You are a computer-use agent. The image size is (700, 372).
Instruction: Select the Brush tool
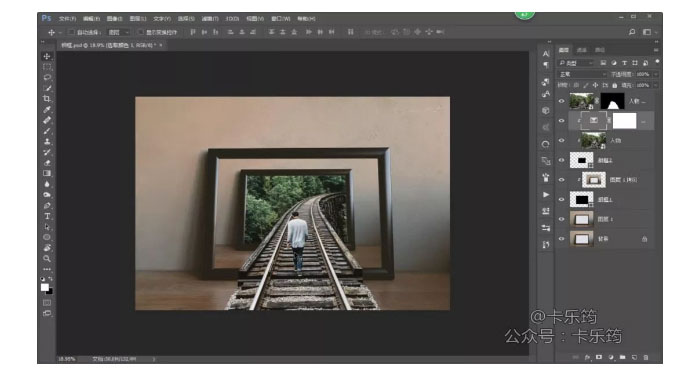tap(47, 131)
